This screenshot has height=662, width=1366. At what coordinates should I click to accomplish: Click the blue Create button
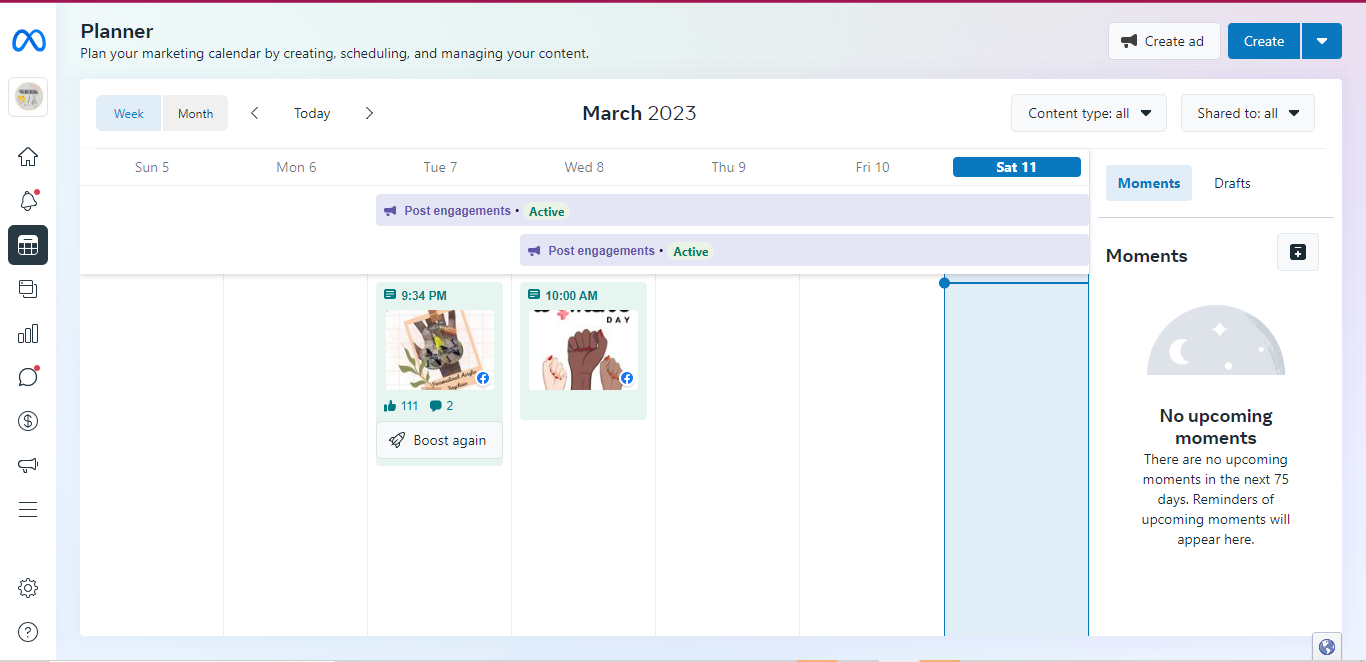coord(1264,41)
